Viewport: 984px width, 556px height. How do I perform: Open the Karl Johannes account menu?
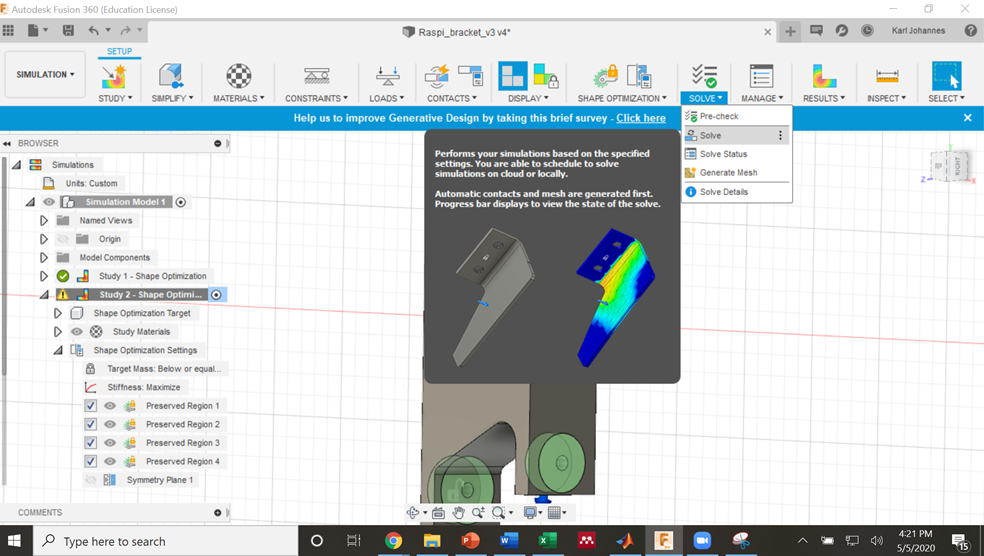(918, 30)
